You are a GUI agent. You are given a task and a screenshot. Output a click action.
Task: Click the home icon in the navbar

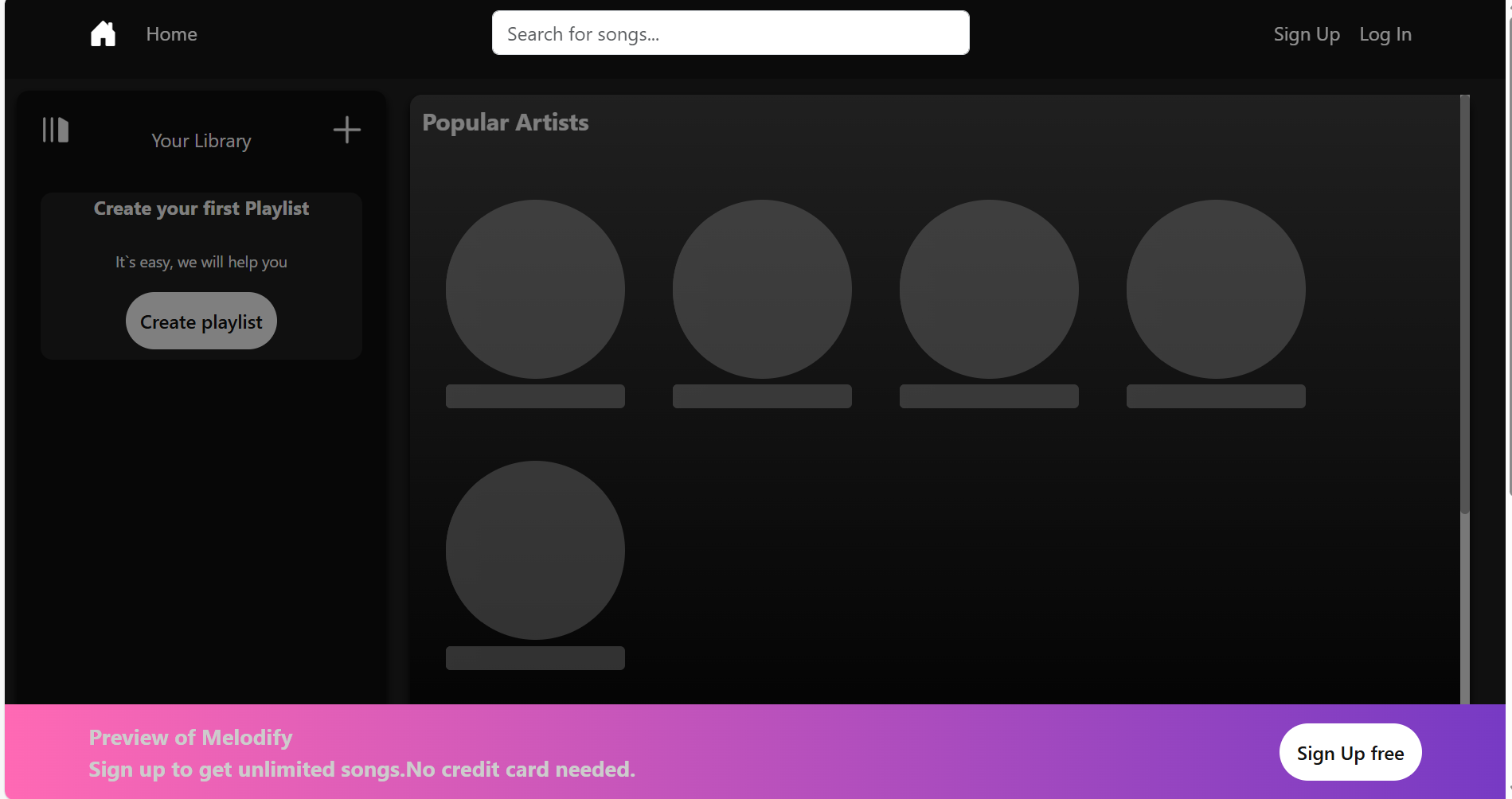[x=103, y=33]
